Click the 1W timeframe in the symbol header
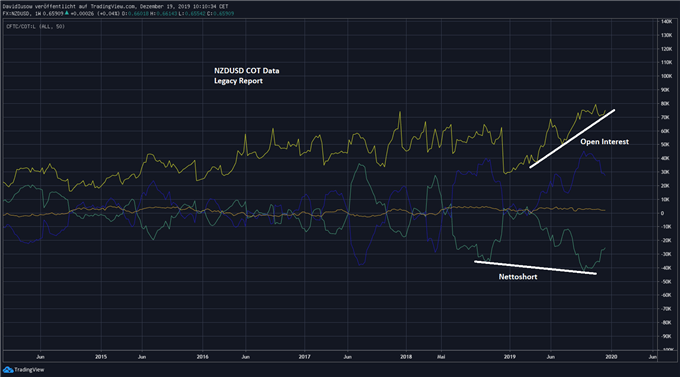Screen dimensions: 680x377 pyautogui.click(x=37, y=14)
